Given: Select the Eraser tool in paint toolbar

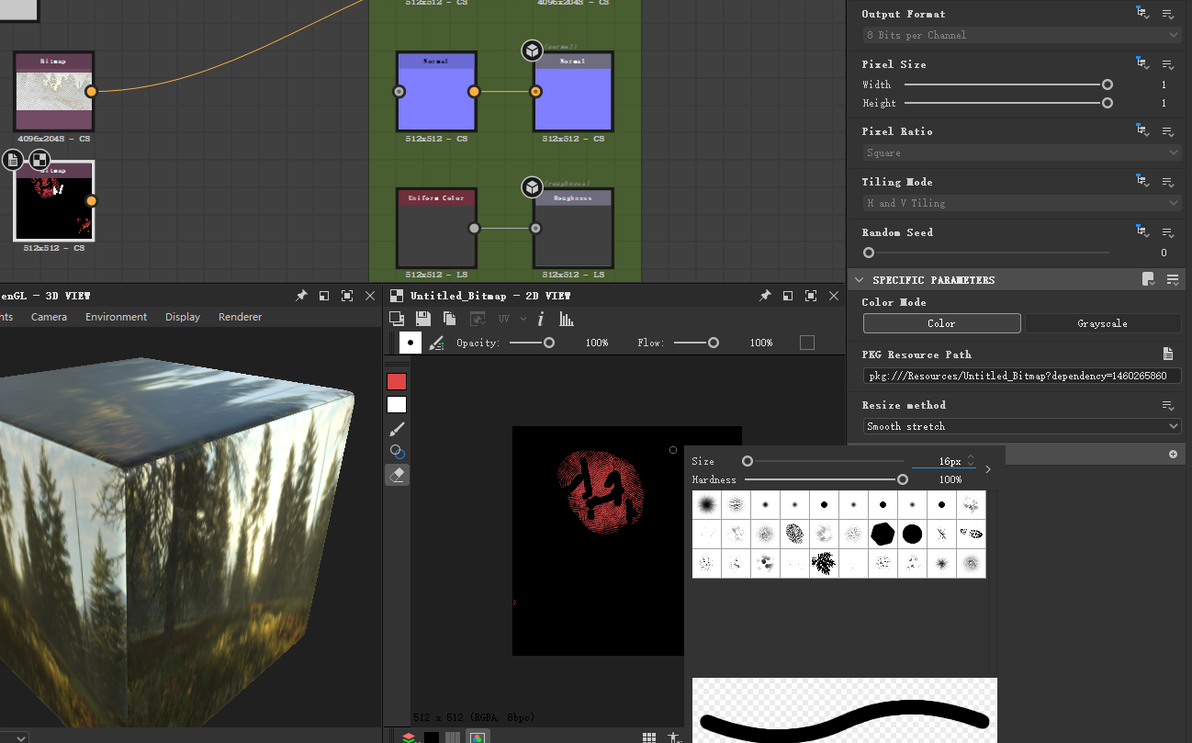Looking at the screenshot, I should (397, 475).
